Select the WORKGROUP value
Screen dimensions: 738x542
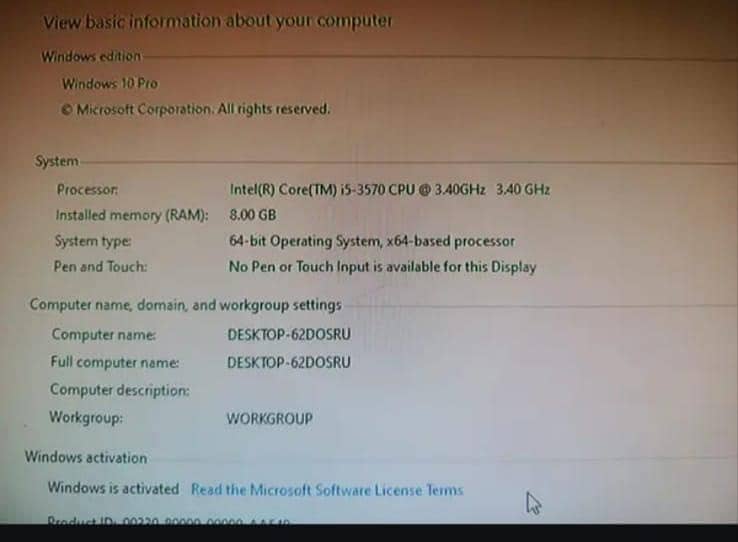click(270, 418)
